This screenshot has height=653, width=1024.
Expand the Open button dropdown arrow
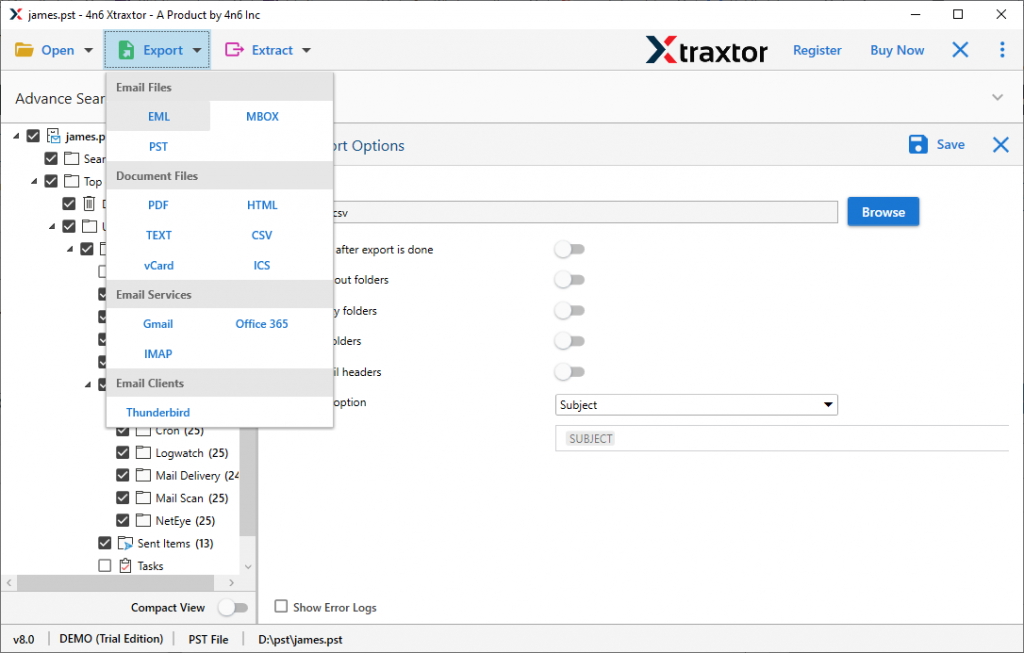tap(86, 49)
